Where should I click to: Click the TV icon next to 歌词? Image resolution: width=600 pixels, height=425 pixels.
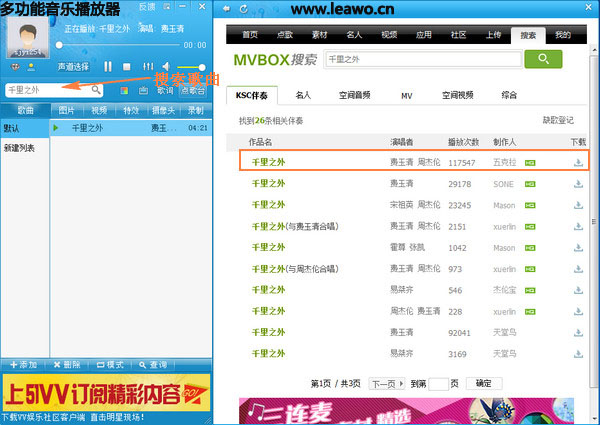click(x=143, y=91)
